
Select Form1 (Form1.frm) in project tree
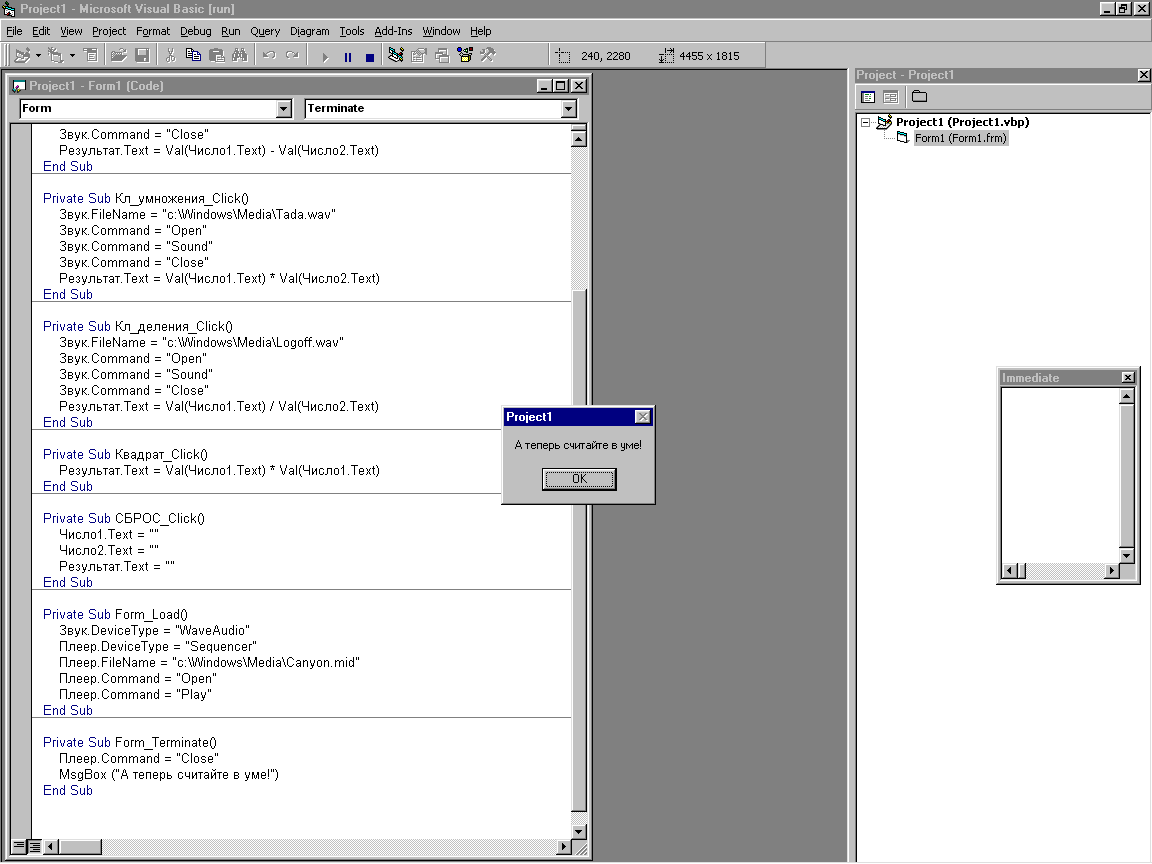point(960,138)
